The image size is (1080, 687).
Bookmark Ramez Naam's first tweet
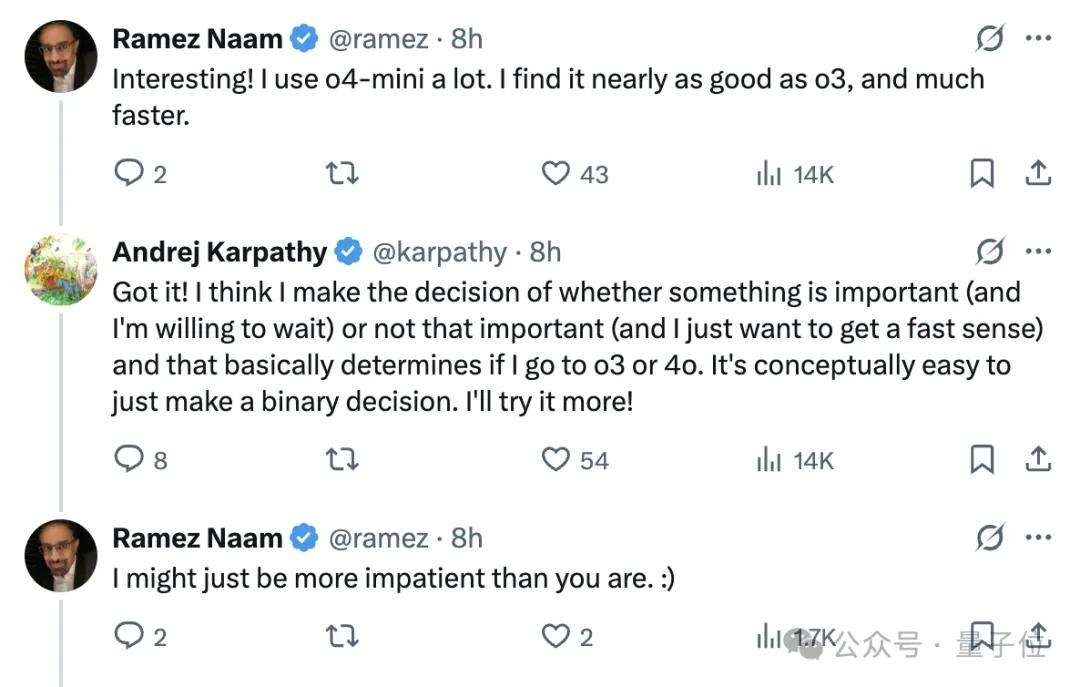[x=982, y=174]
